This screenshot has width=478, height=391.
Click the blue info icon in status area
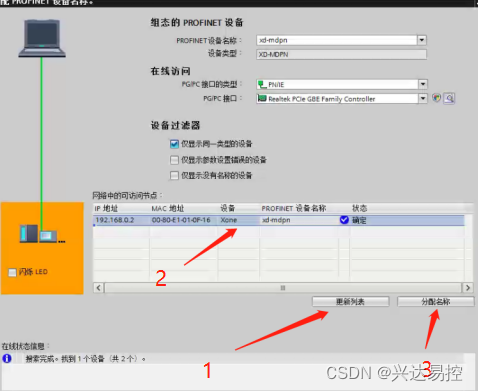coord(7,358)
